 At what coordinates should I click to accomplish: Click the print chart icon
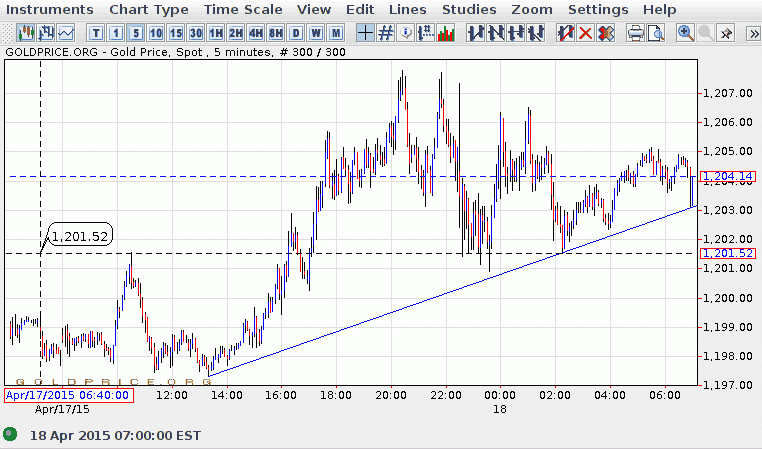click(x=635, y=33)
